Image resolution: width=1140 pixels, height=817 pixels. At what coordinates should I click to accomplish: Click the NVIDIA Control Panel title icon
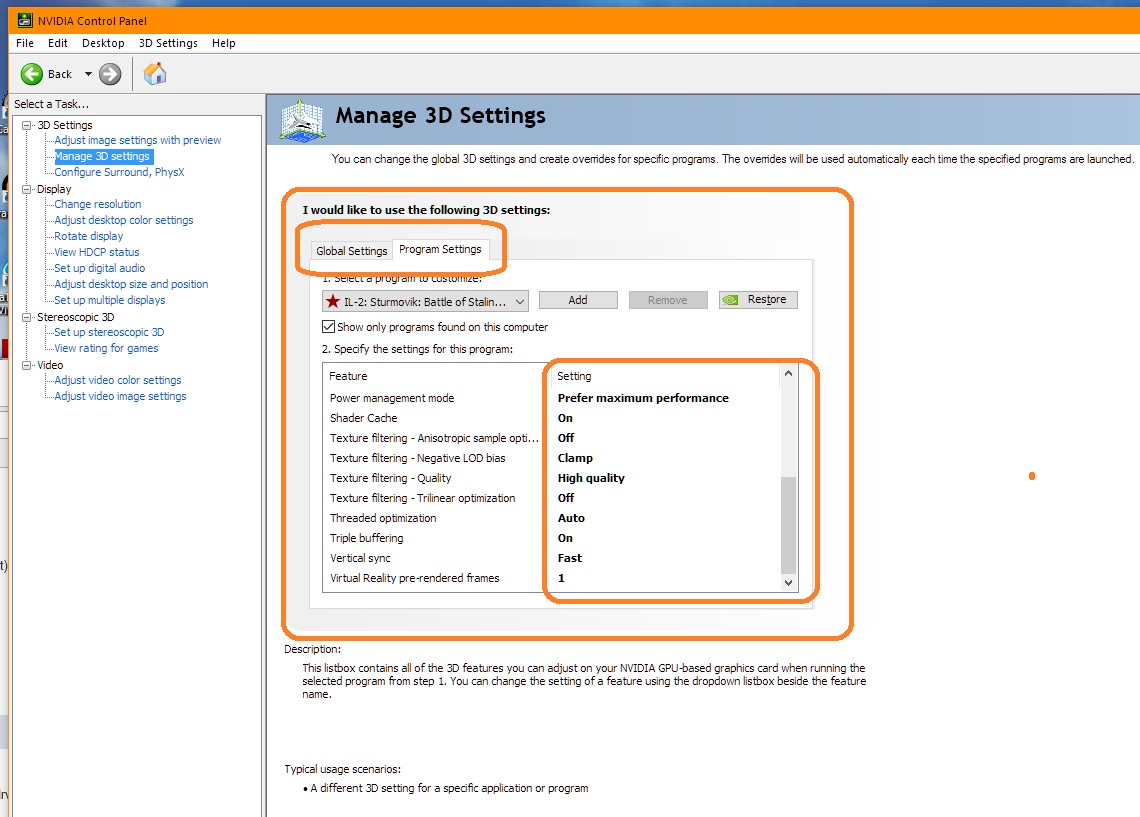[24, 20]
